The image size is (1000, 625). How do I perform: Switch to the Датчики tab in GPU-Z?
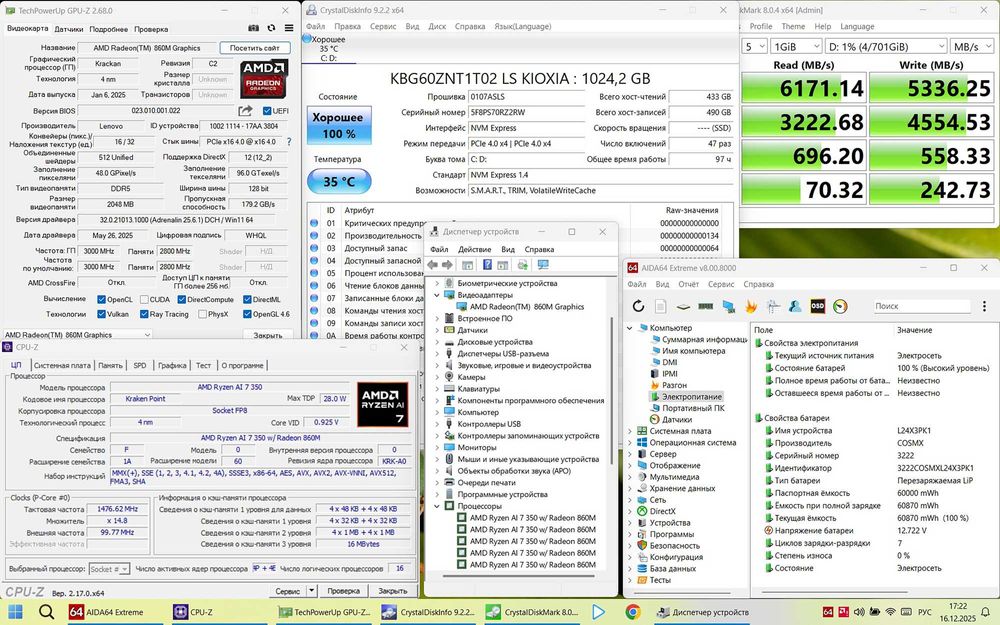click(x=68, y=29)
